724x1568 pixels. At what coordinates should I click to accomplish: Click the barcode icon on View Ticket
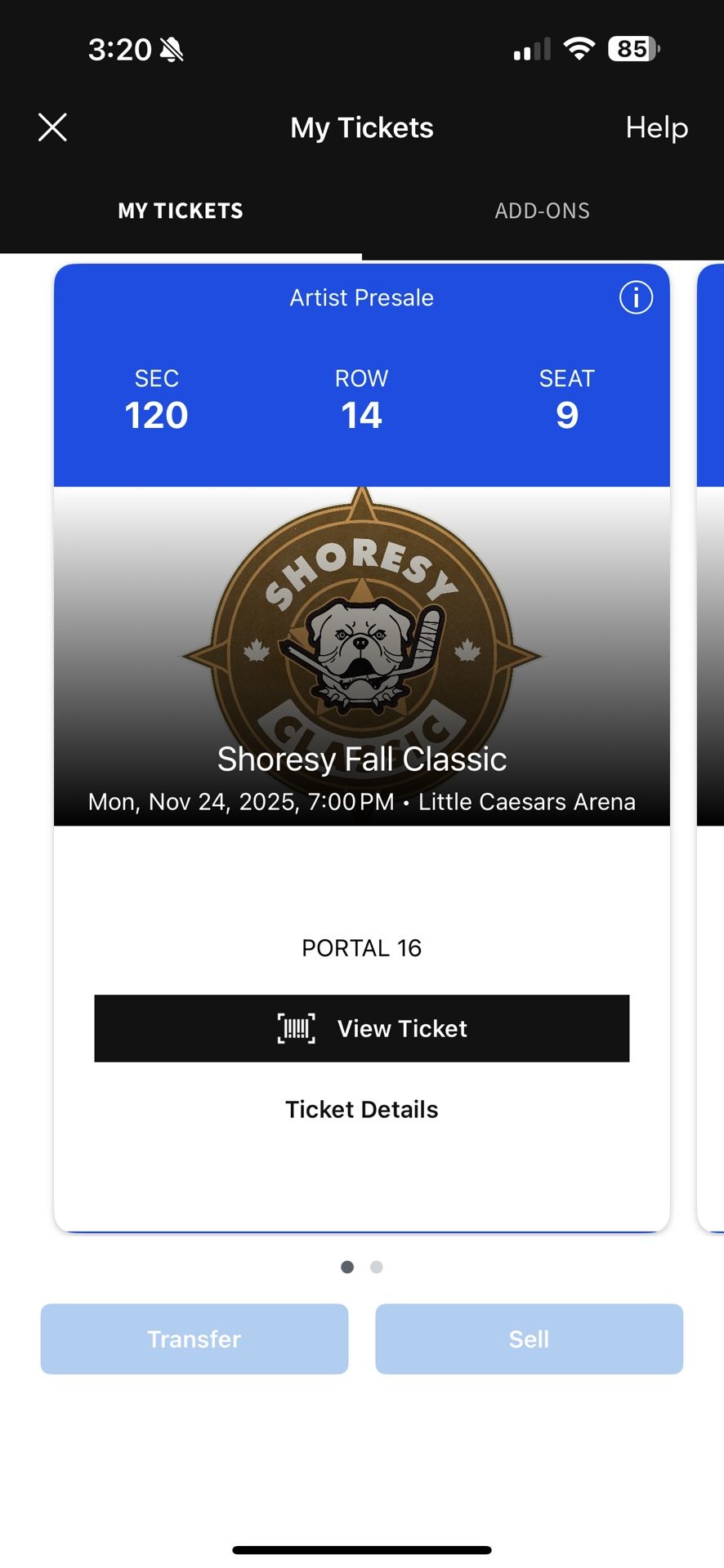coord(296,1028)
